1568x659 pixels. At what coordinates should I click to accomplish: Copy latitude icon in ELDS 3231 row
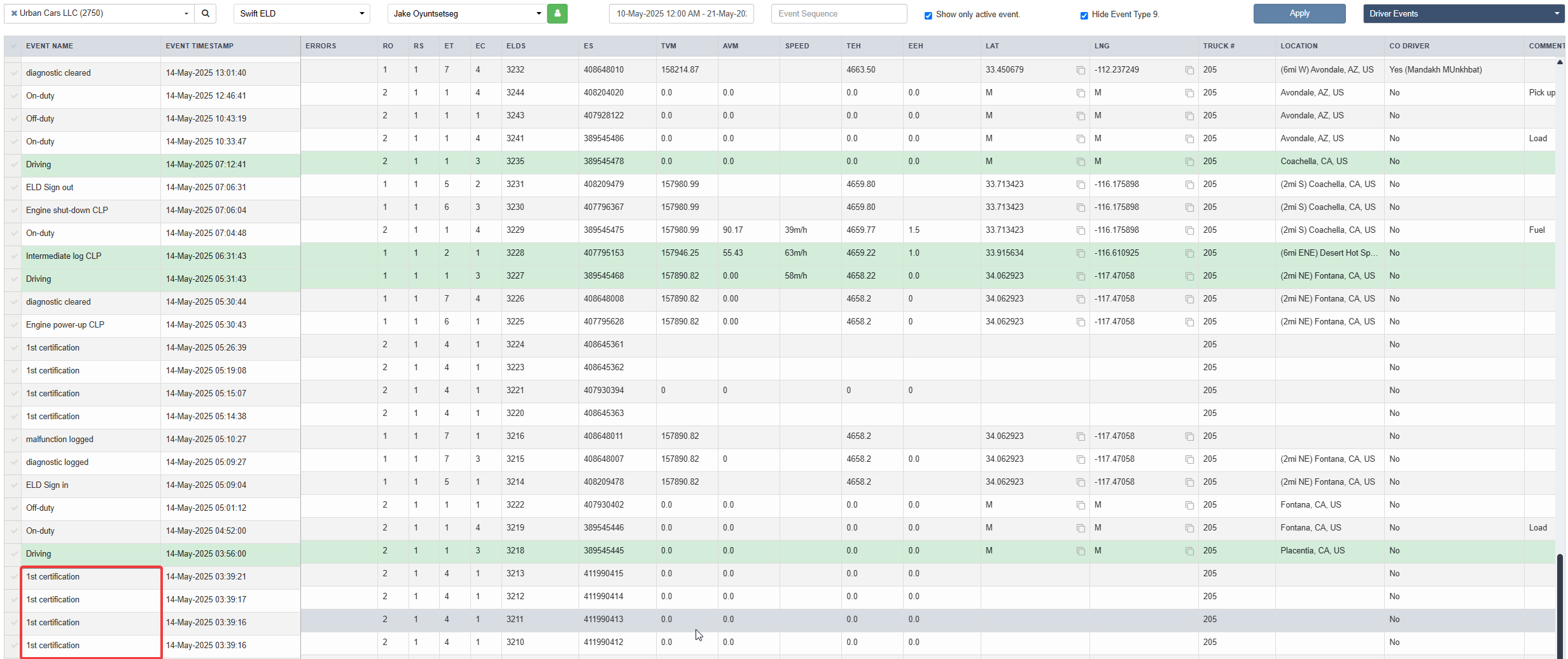1081,184
